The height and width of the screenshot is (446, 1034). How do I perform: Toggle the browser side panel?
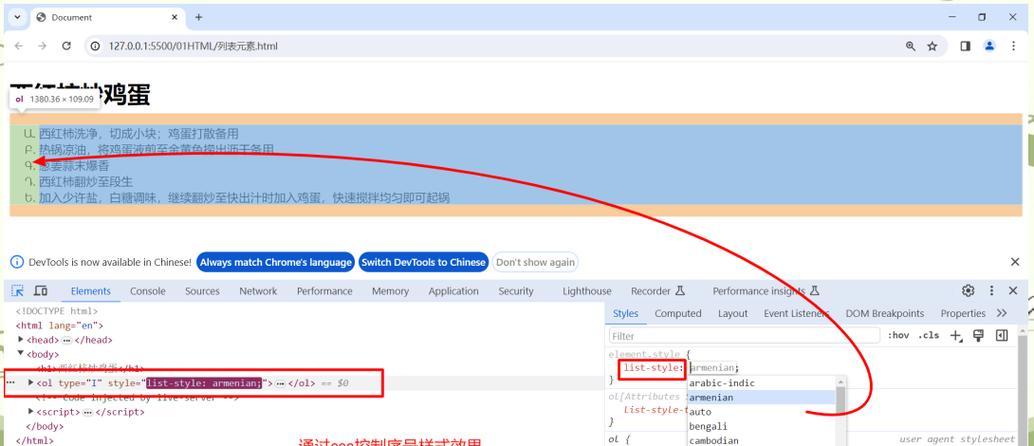pyautogui.click(x=965, y=46)
